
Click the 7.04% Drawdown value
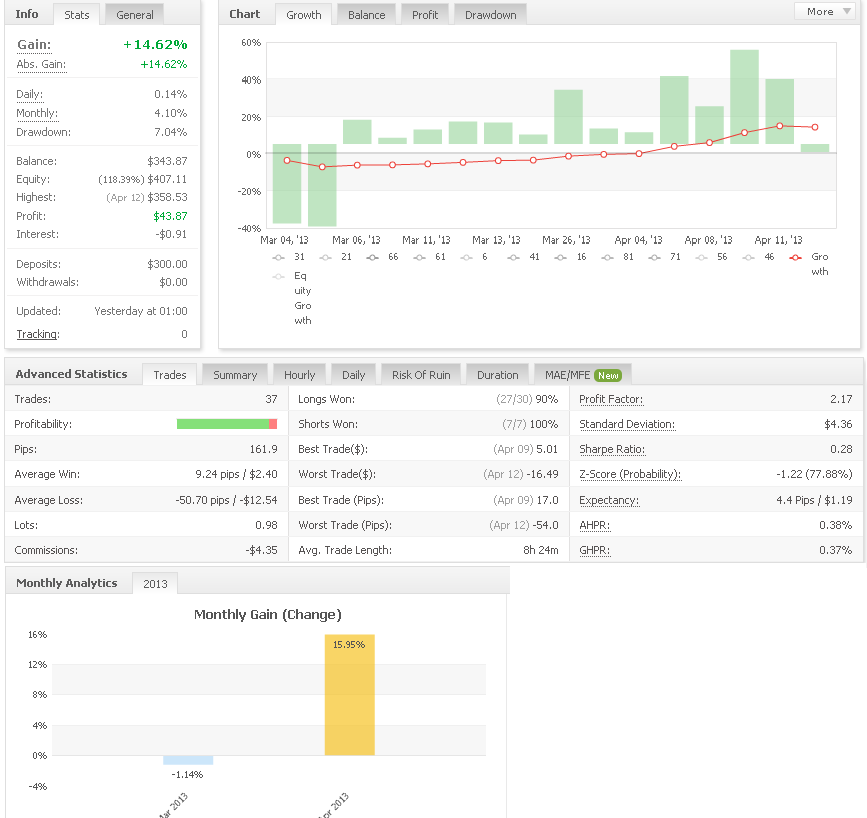tap(171, 132)
